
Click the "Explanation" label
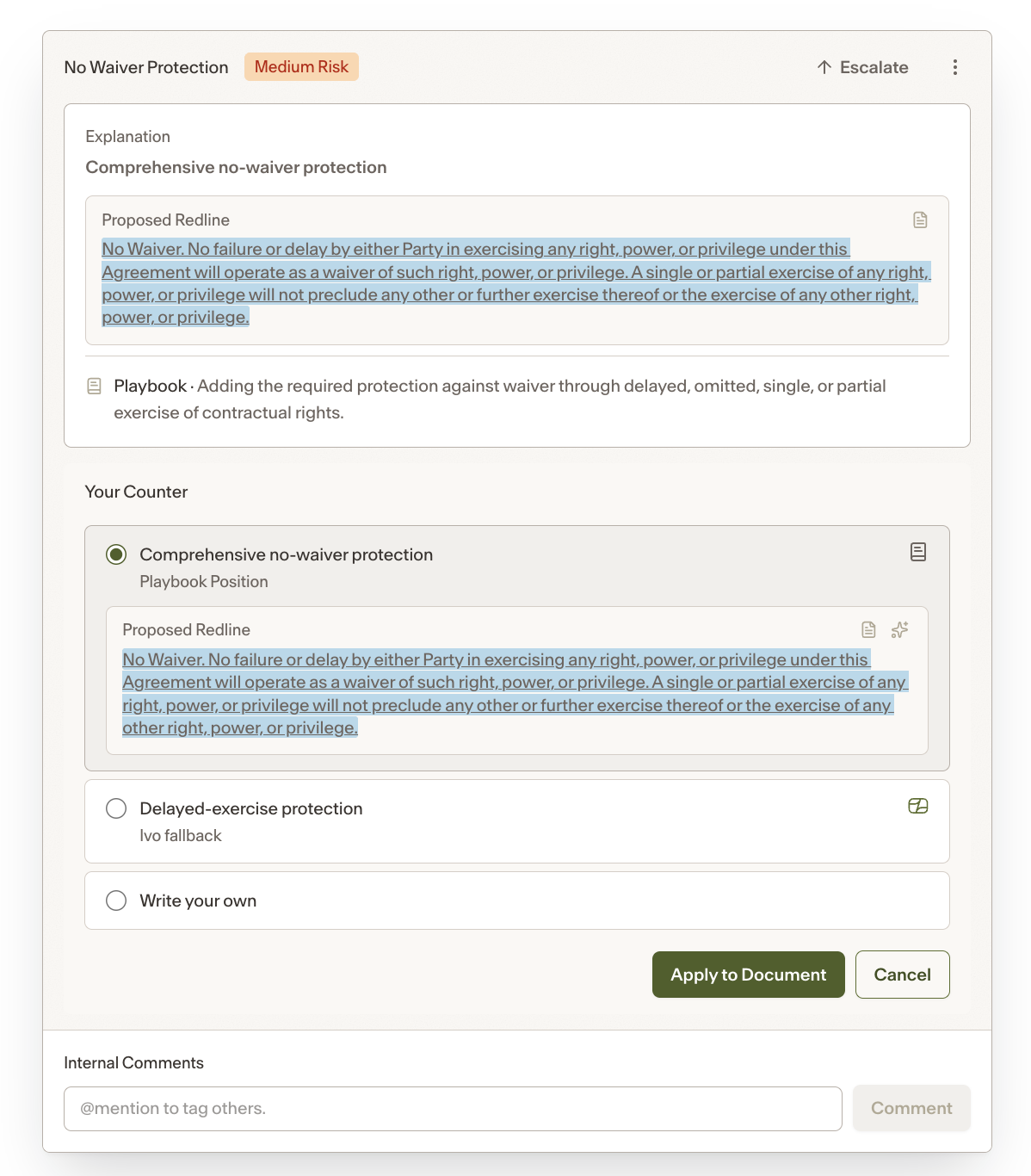point(128,137)
